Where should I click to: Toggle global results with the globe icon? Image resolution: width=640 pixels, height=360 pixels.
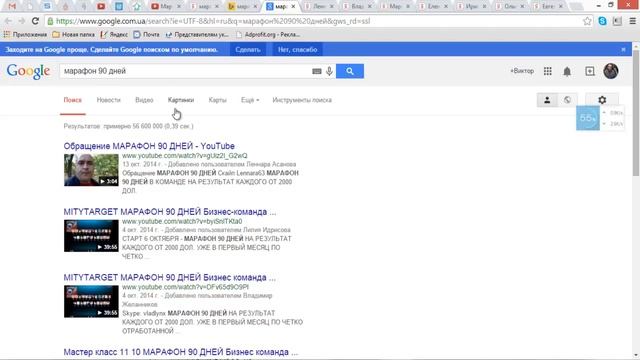coord(567,100)
